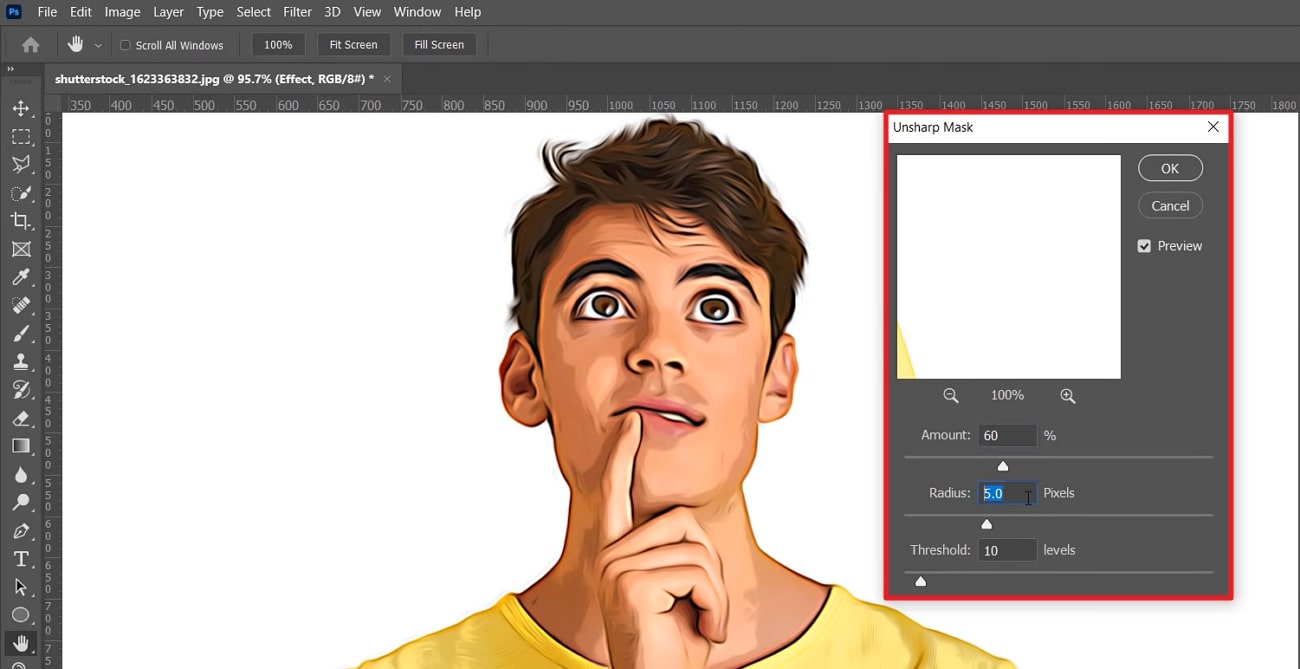The image size is (1300, 669).
Task: Click the Threshold input field
Action: click(1007, 550)
